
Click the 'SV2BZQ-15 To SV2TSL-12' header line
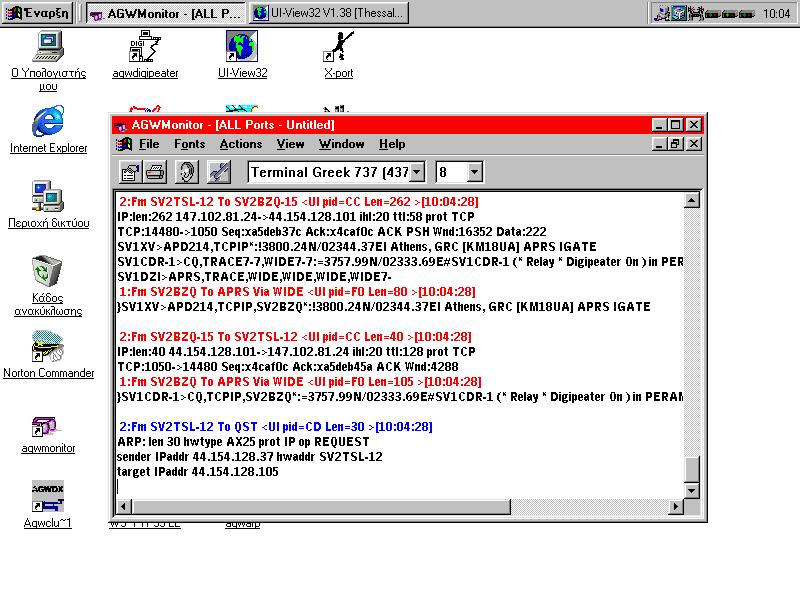(x=295, y=337)
